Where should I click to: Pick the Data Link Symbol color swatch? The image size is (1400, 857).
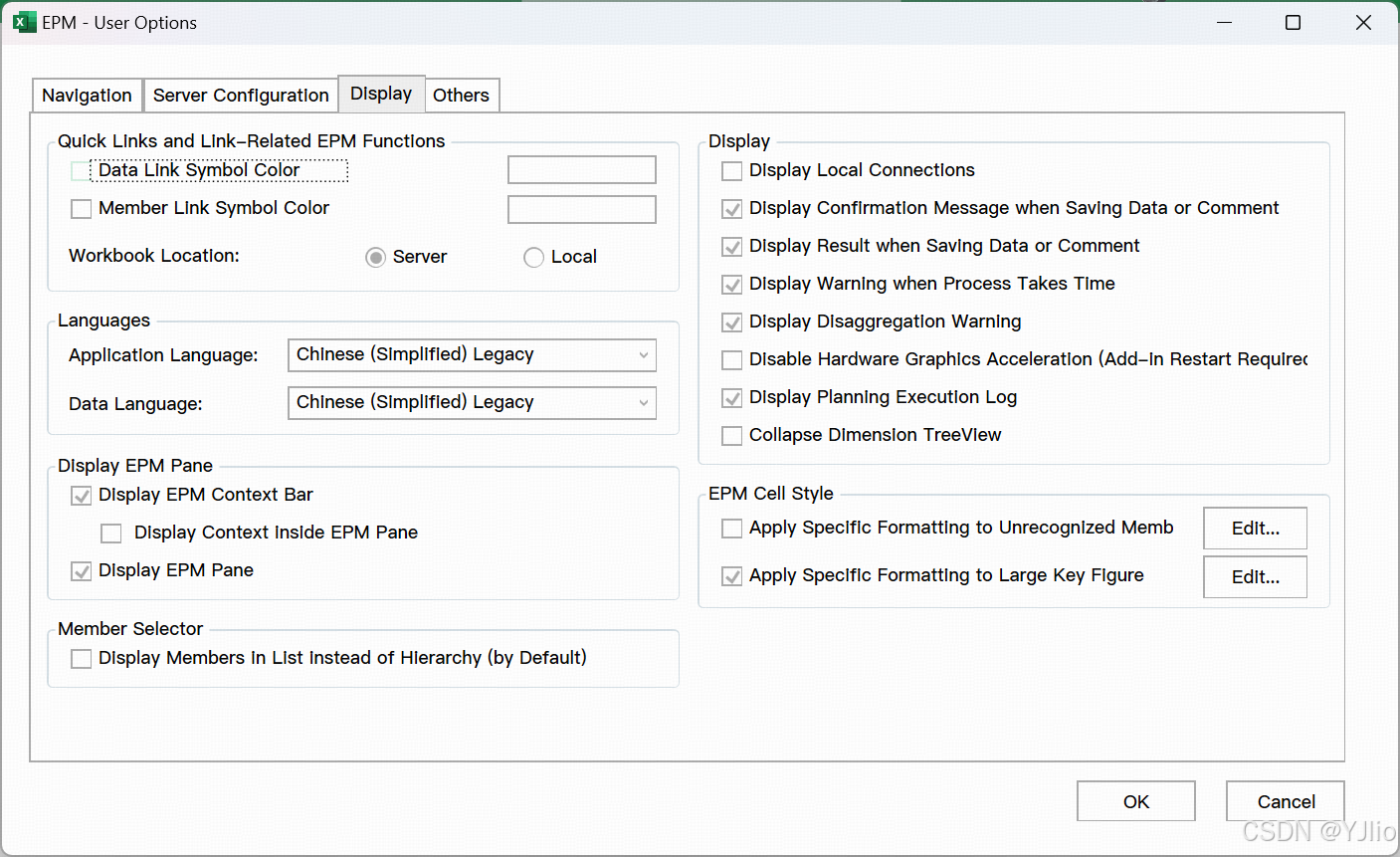click(582, 170)
